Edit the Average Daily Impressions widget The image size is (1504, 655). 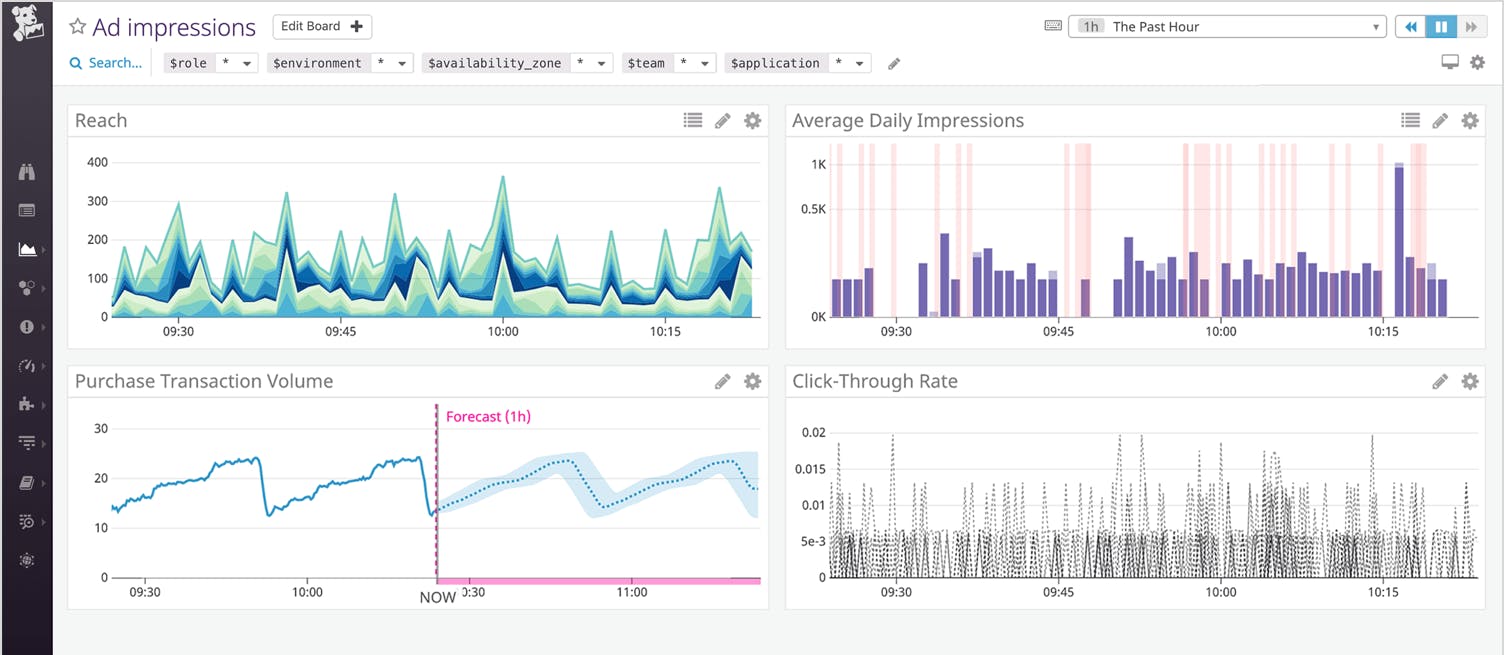click(x=1440, y=121)
